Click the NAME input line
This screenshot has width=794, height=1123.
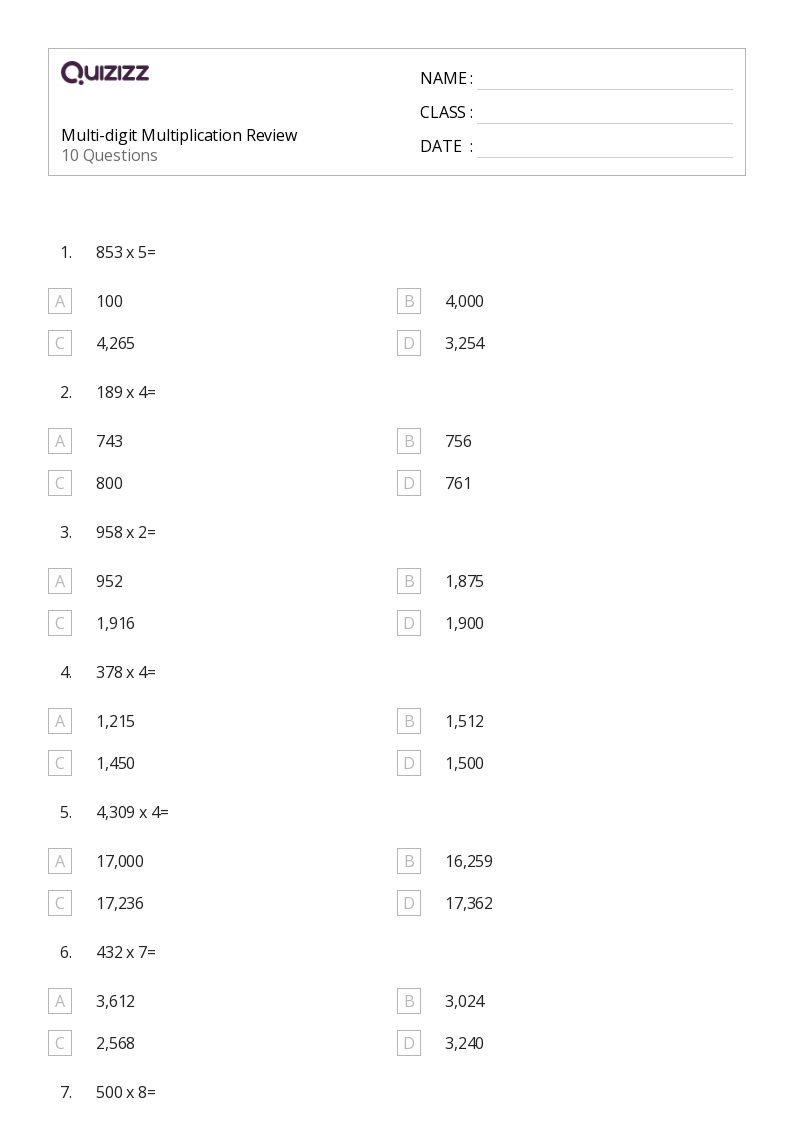click(605, 80)
